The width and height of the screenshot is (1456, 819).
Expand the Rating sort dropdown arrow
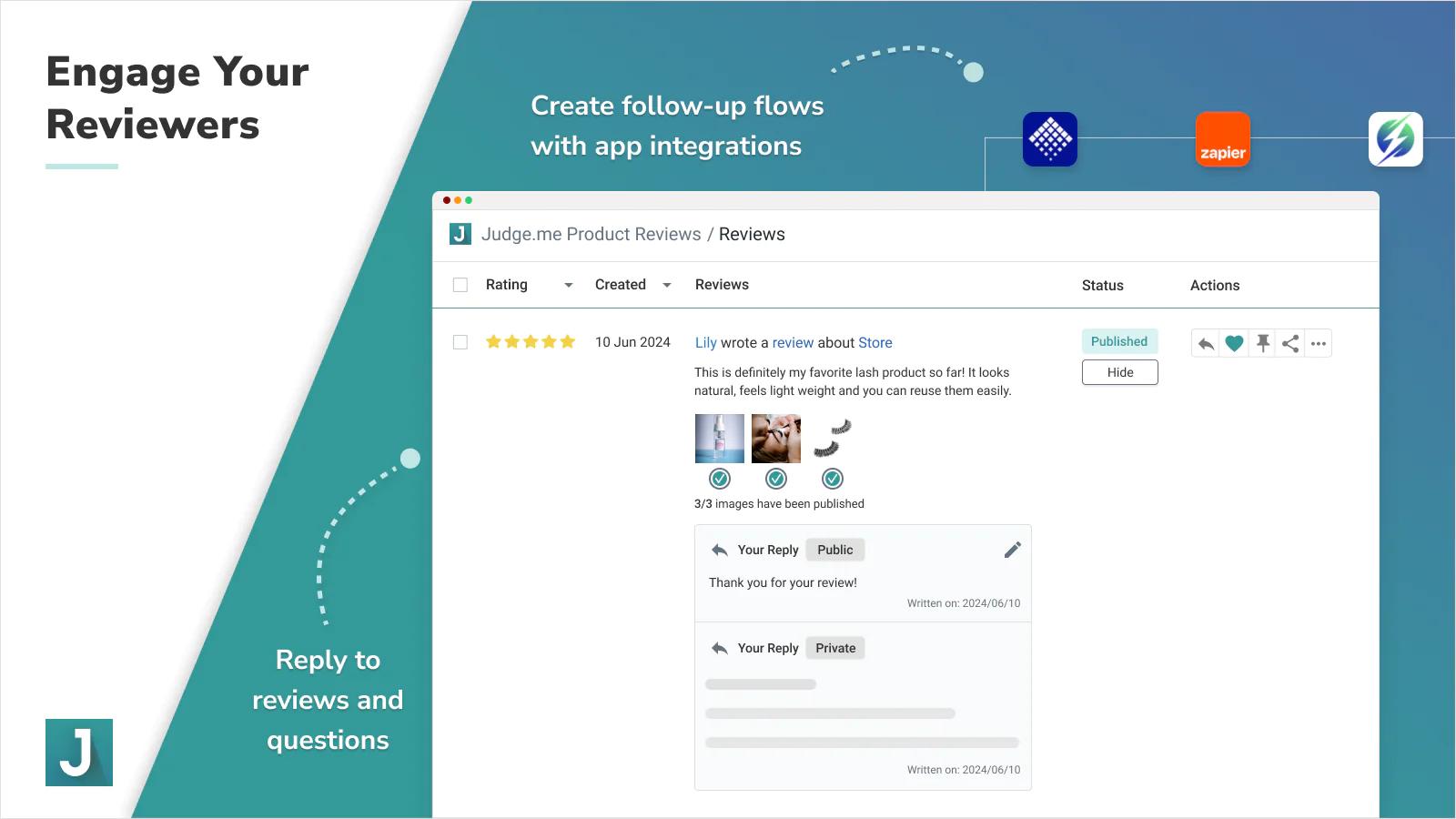569,285
